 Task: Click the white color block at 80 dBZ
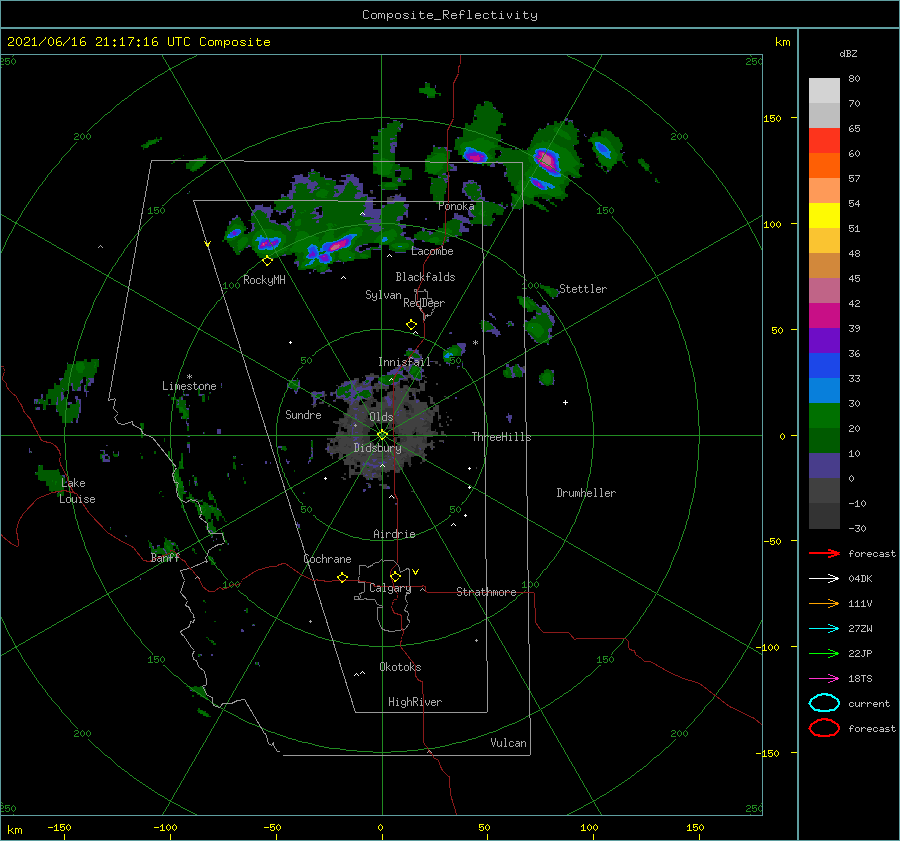tap(824, 90)
